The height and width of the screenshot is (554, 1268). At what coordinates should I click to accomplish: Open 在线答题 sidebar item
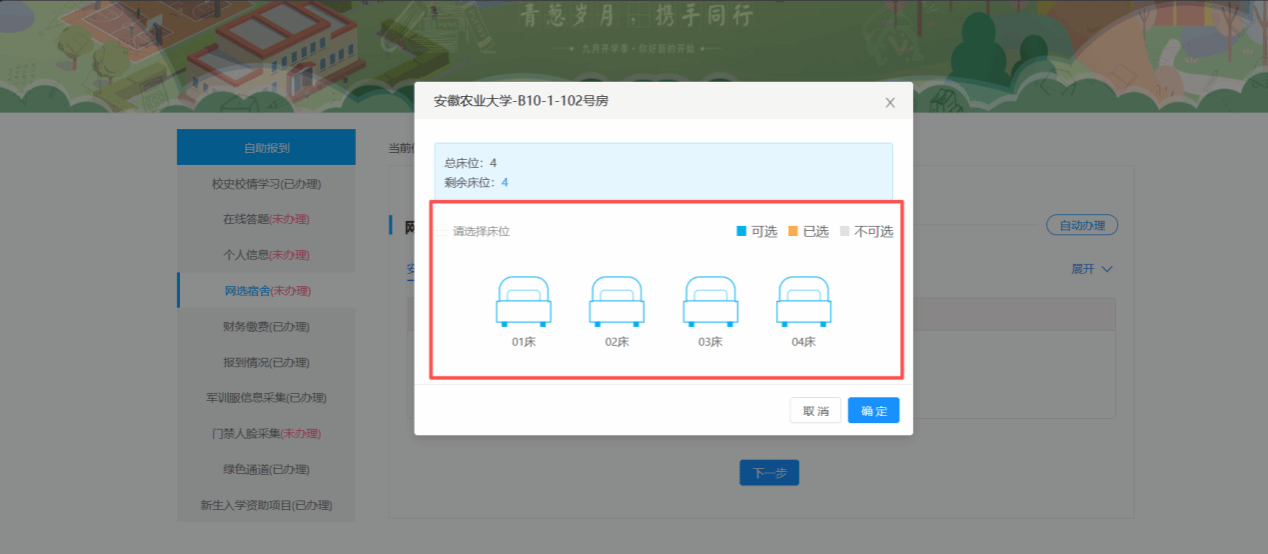(266, 219)
